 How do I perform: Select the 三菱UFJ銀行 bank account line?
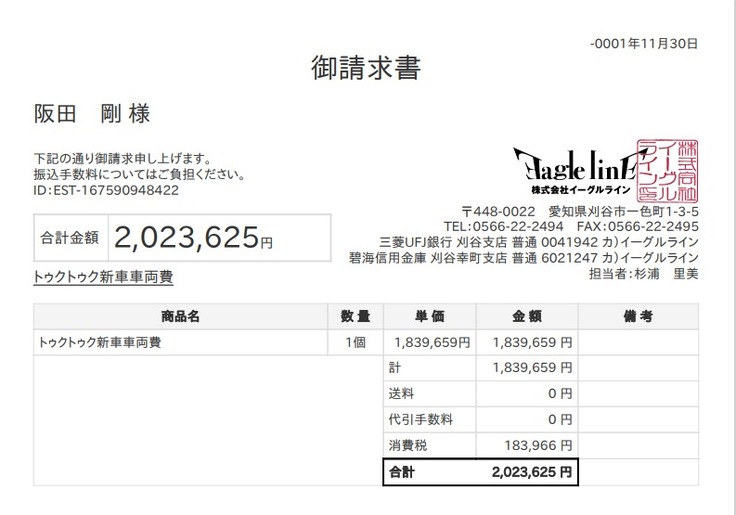(538, 242)
